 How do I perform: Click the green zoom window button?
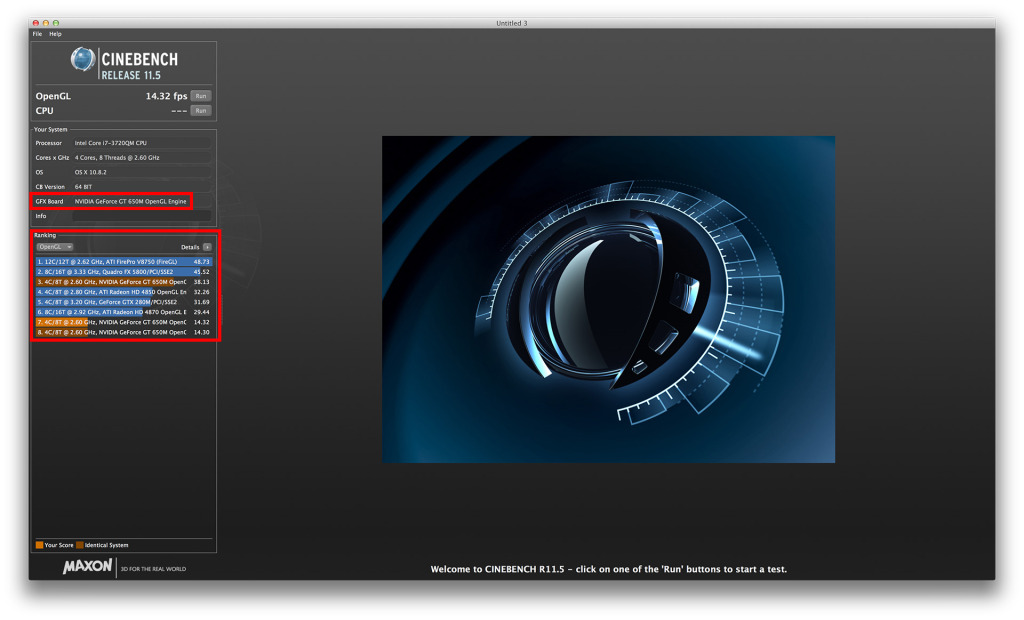56,23
